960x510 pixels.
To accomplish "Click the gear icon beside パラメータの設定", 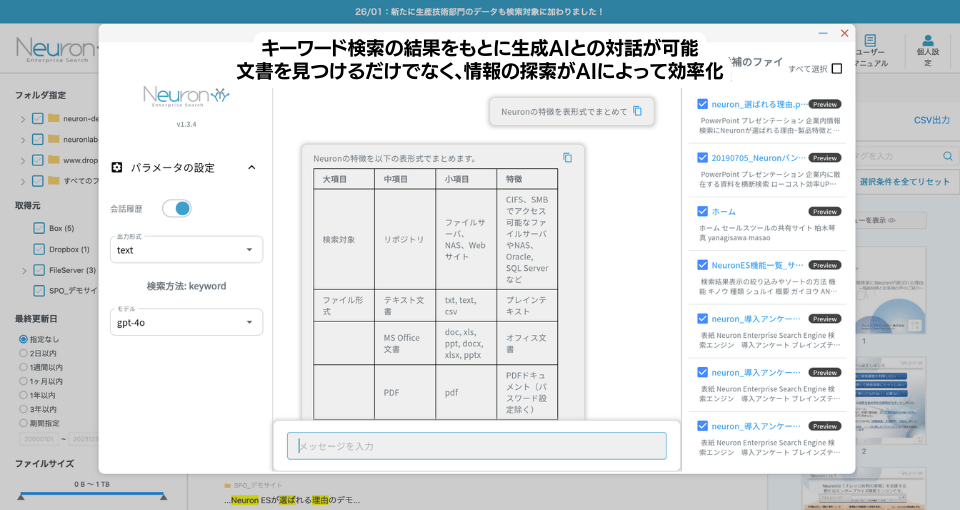I will click(x=117, y=167).
